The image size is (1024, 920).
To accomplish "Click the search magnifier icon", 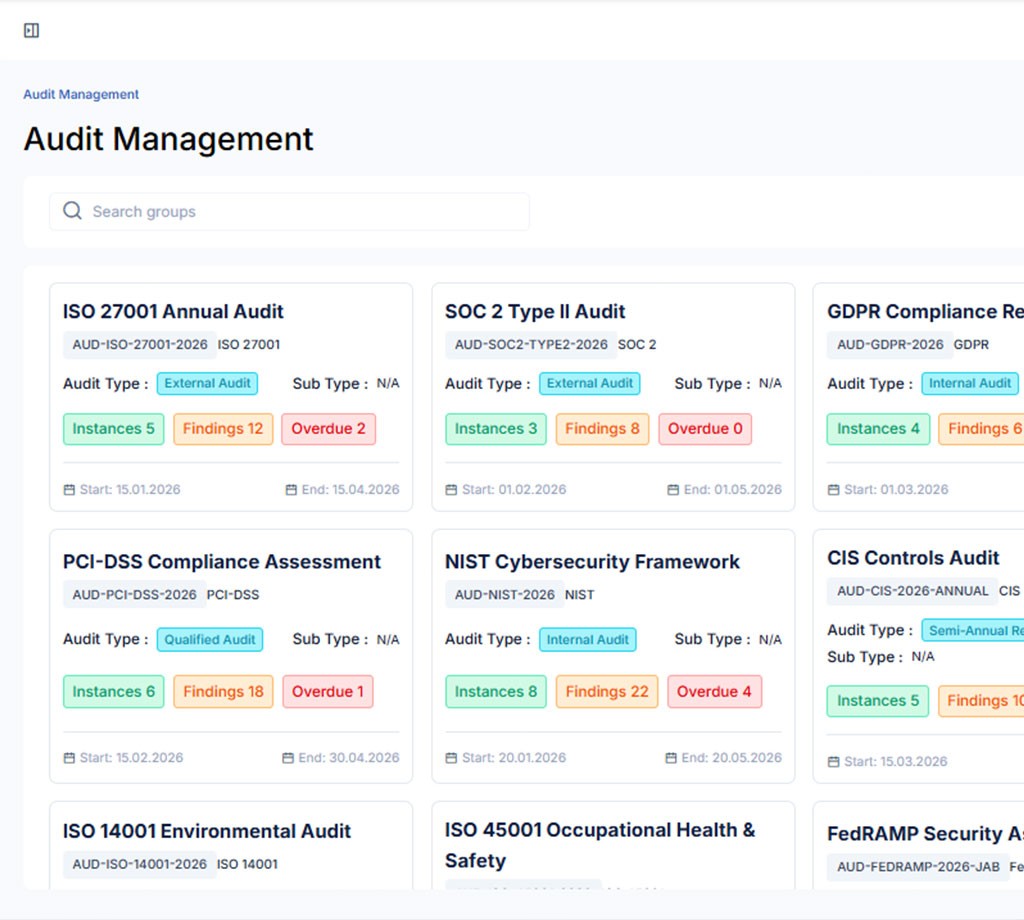I will 72,211.
